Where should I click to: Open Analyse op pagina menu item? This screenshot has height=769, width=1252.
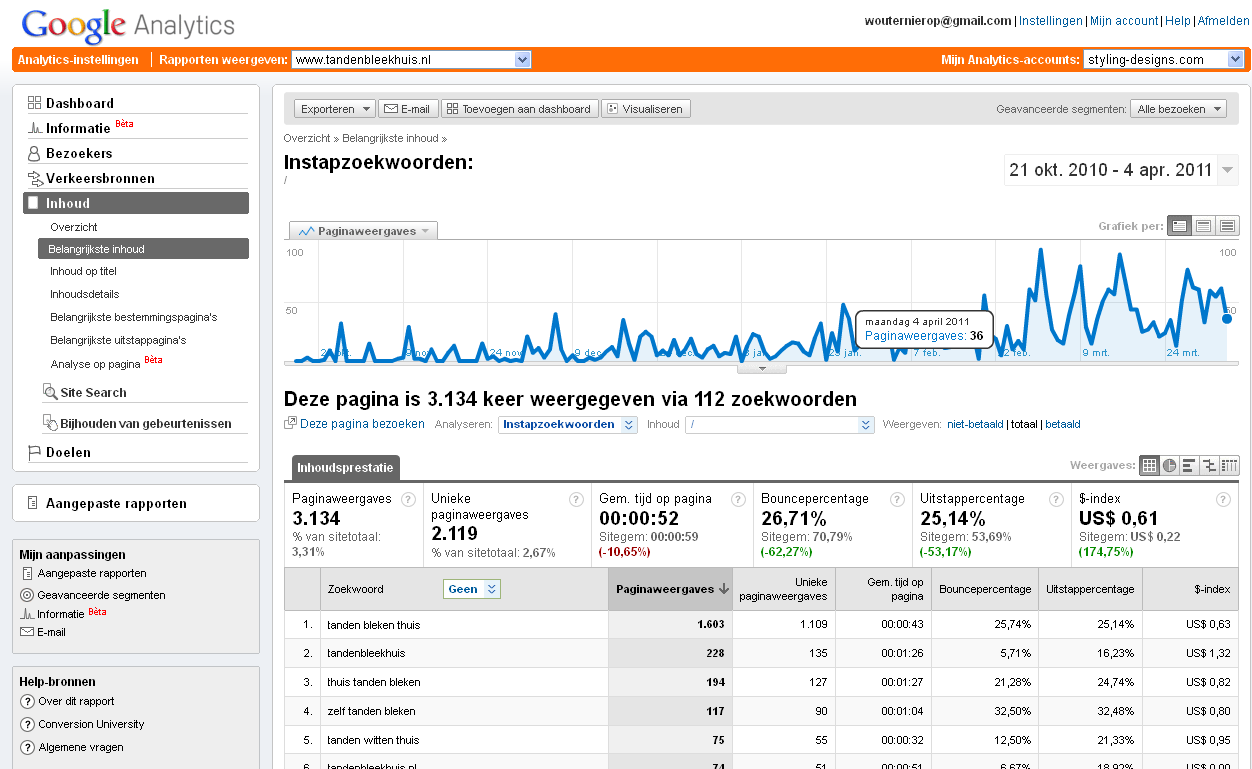pyautogui.click(x=95, y=365)
